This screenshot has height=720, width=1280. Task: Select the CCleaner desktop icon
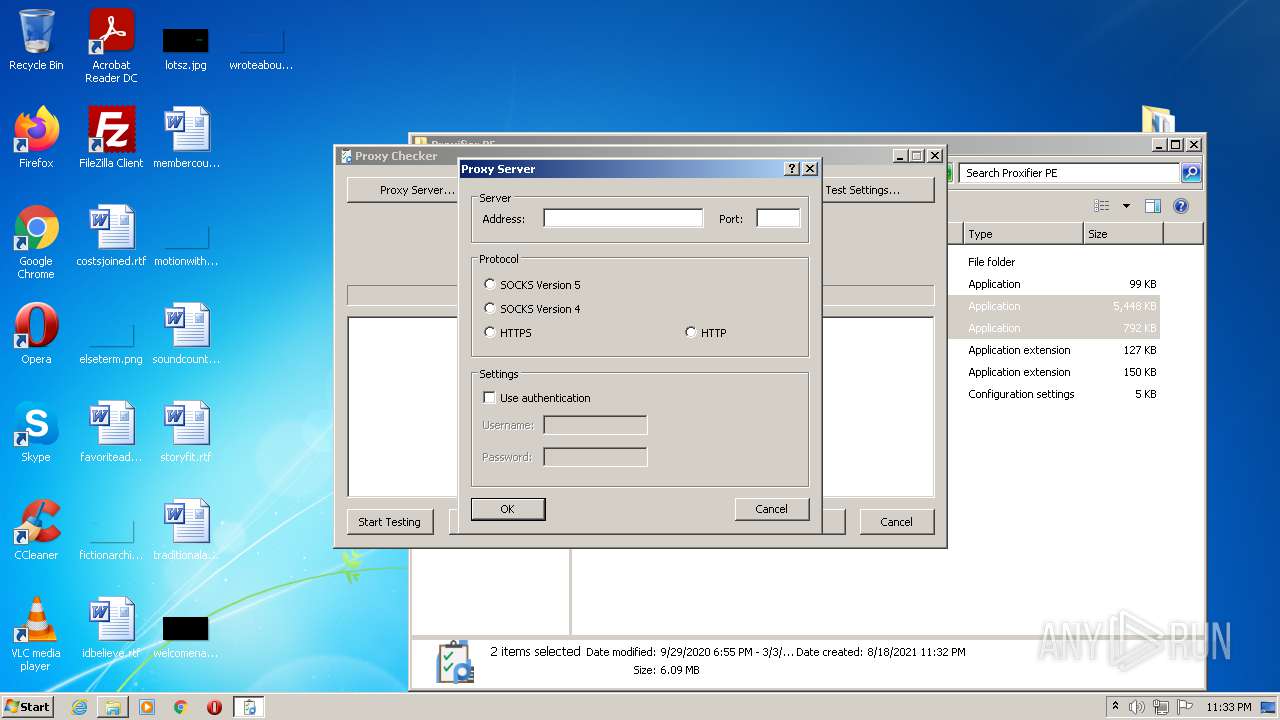(36, 530)
